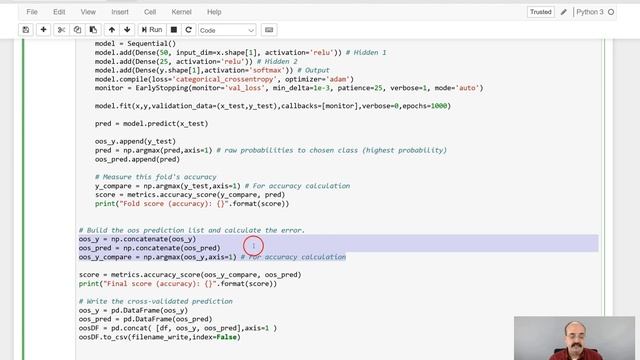
Task: Click 'Final score (accuracy)' print line
Action: [178, 284]
